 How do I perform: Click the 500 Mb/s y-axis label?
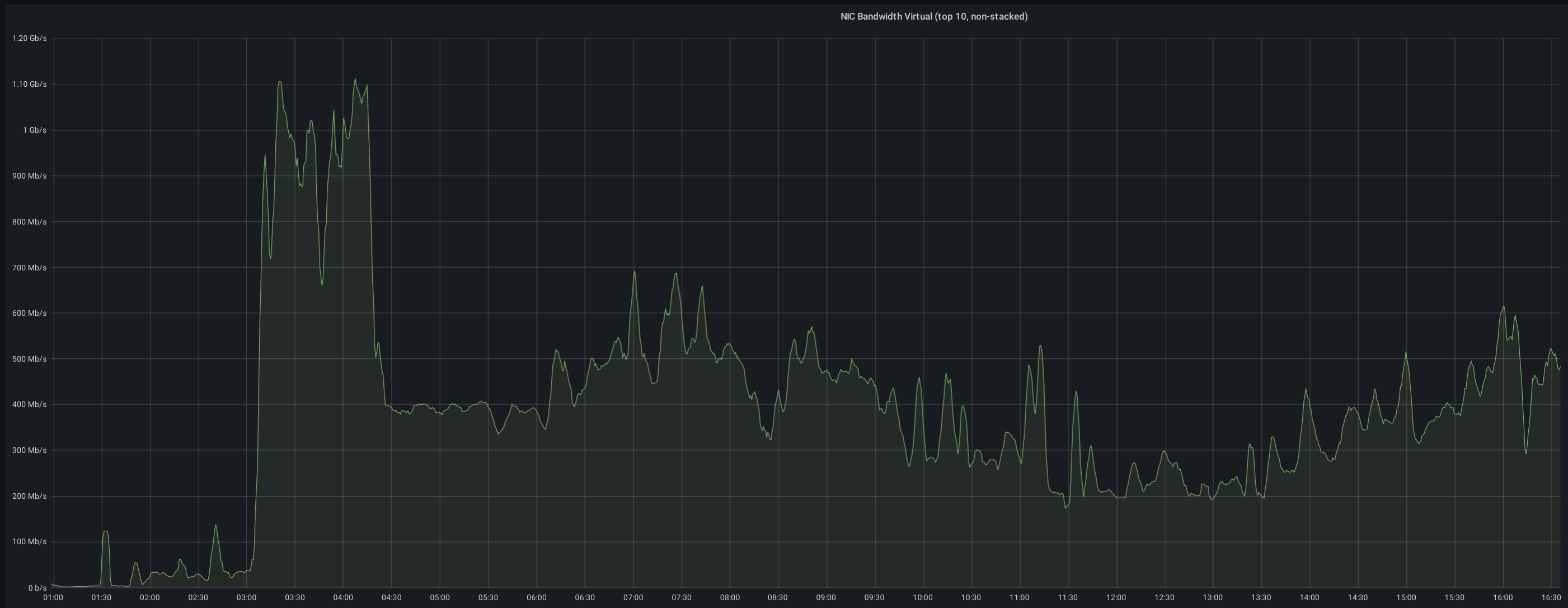(x=29, y=359)
